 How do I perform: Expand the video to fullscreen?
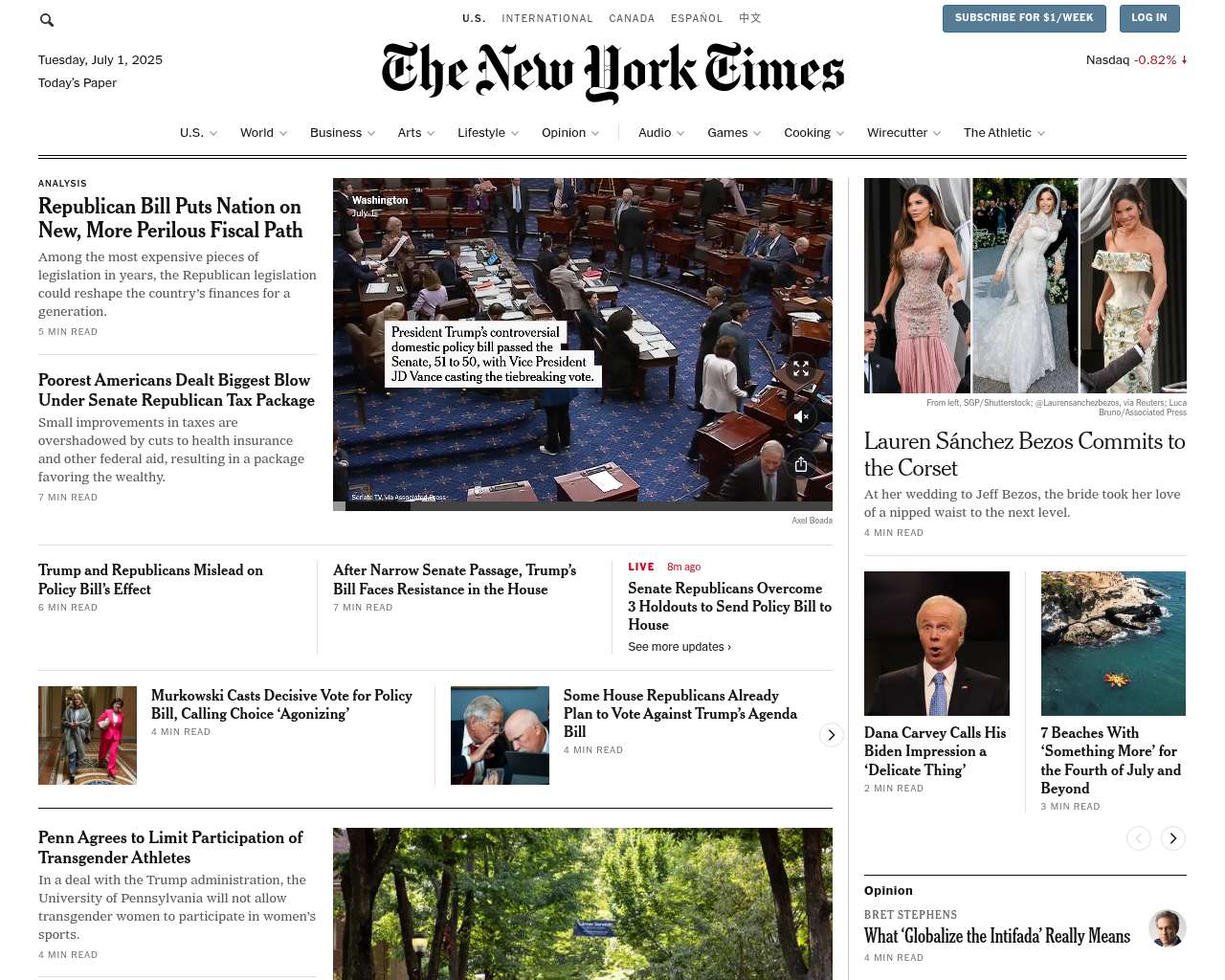[801, 367]
